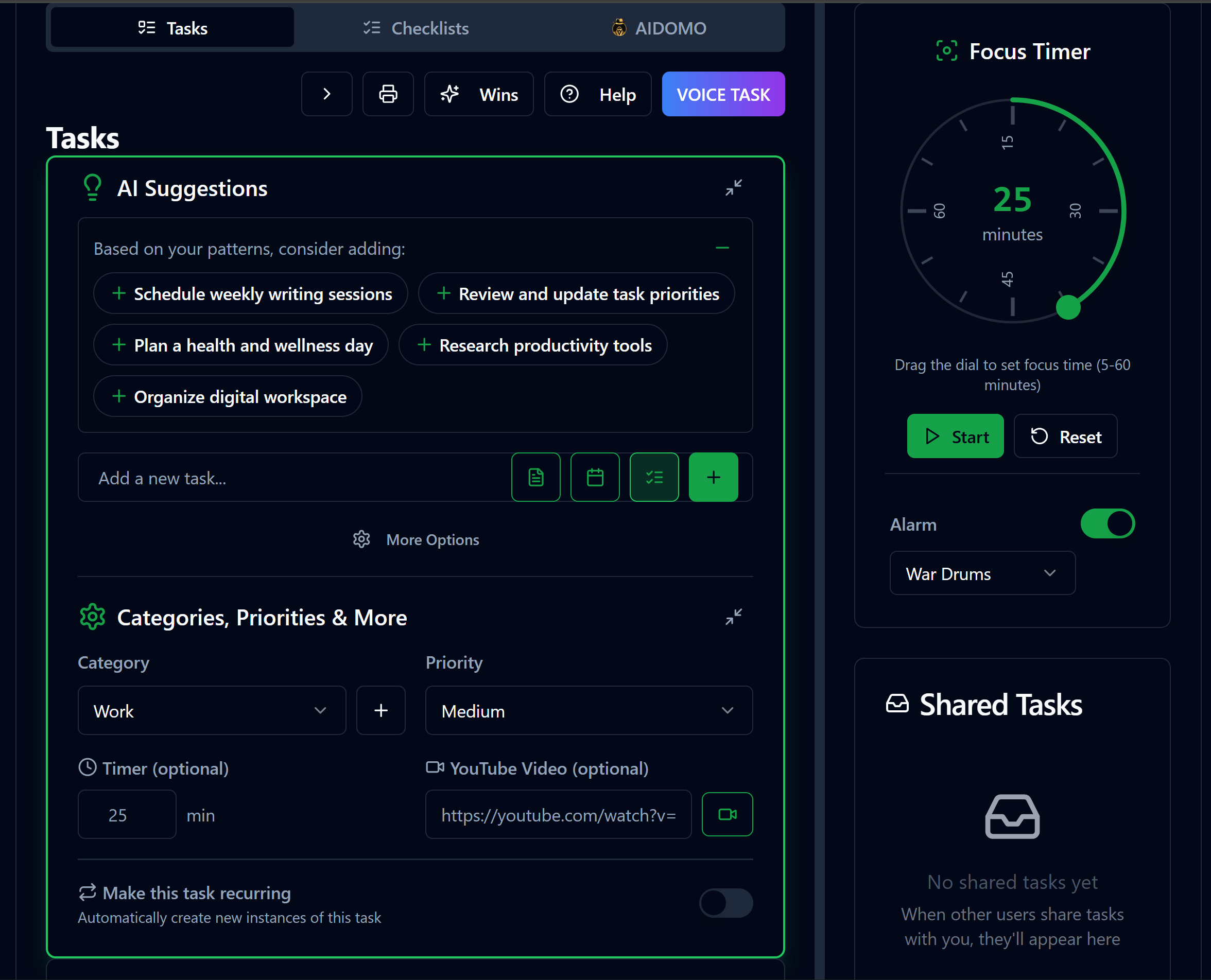
Task: Click the video camera icon for YouTube link
Action: (727, 814)
